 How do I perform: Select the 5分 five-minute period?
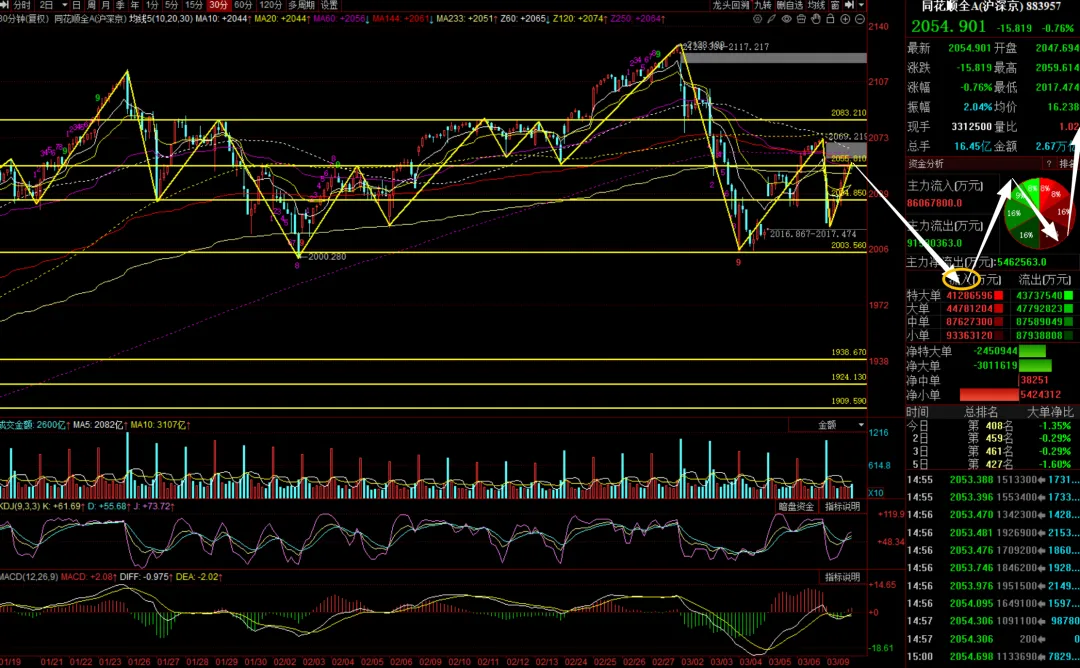[x=172, y=5]
